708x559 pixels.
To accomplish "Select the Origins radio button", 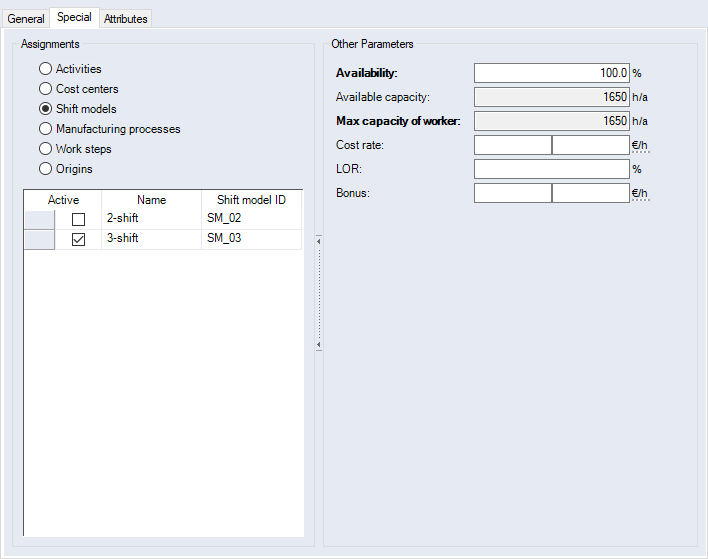I will point(45,169).
